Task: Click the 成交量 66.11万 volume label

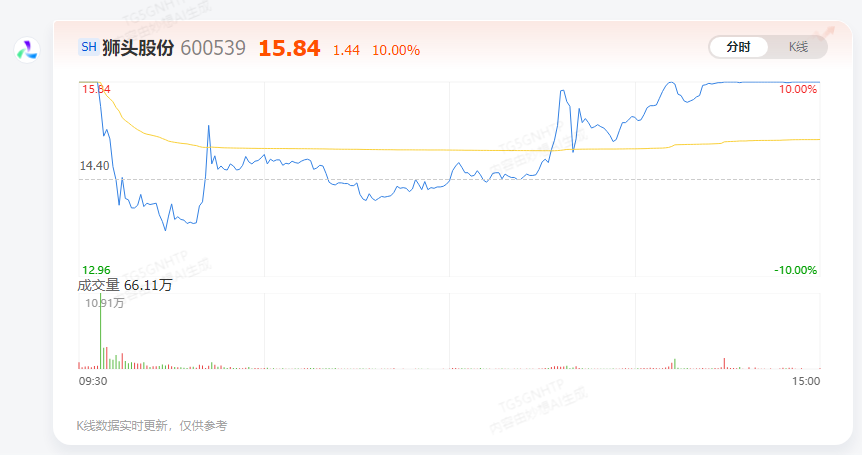Action: (x=125, y=286)
